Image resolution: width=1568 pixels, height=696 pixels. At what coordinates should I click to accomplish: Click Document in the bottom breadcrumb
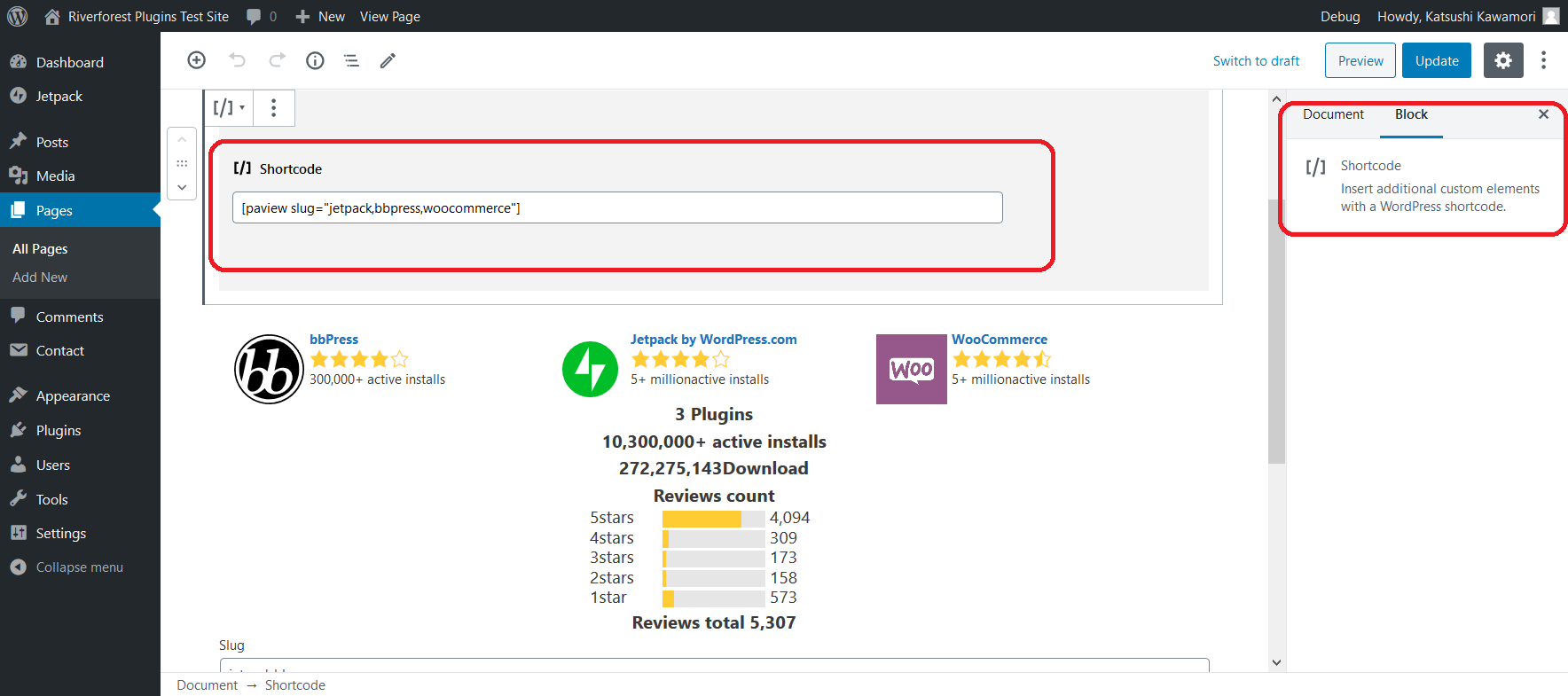pyautogui.click(x=207, y=685)
